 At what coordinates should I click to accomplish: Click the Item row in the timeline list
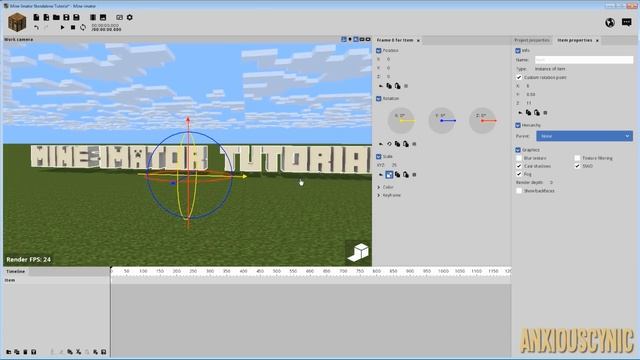56,280
